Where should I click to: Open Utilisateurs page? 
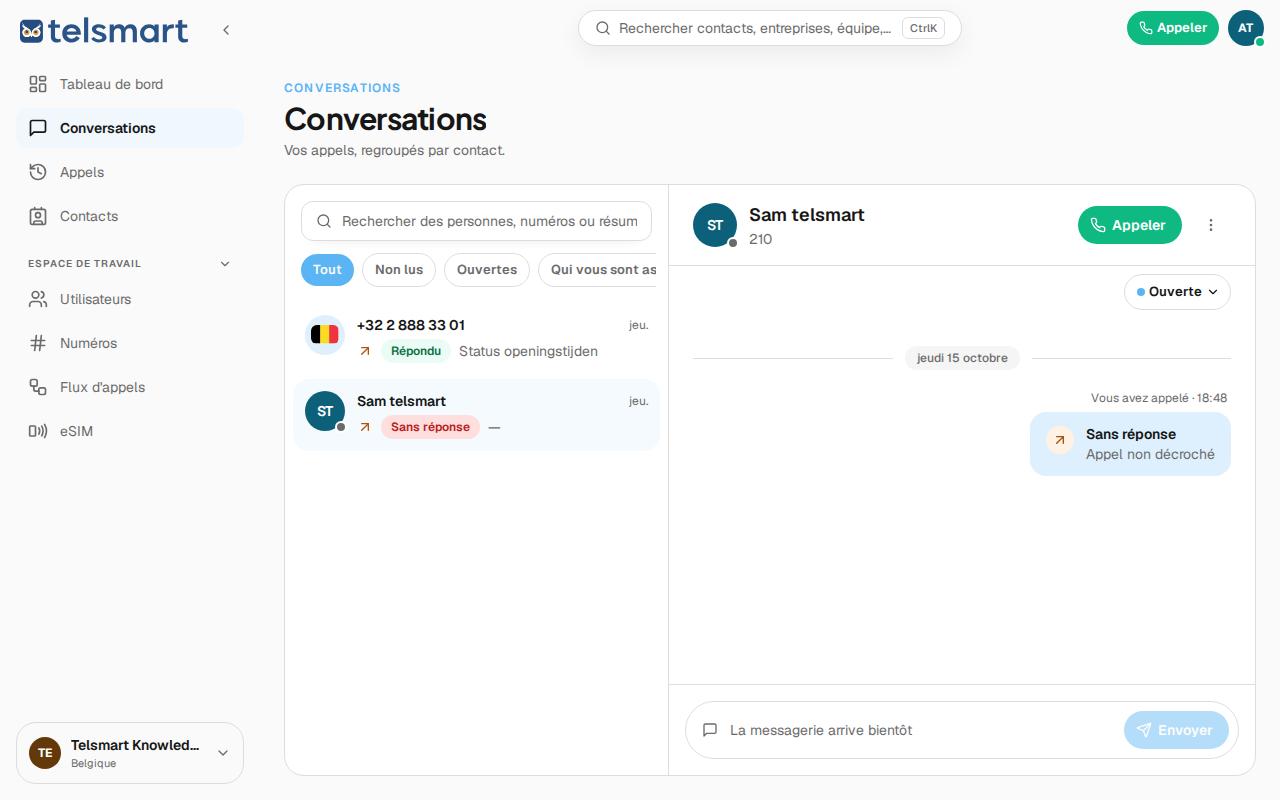pyautogui.click(x=130, y=299)
